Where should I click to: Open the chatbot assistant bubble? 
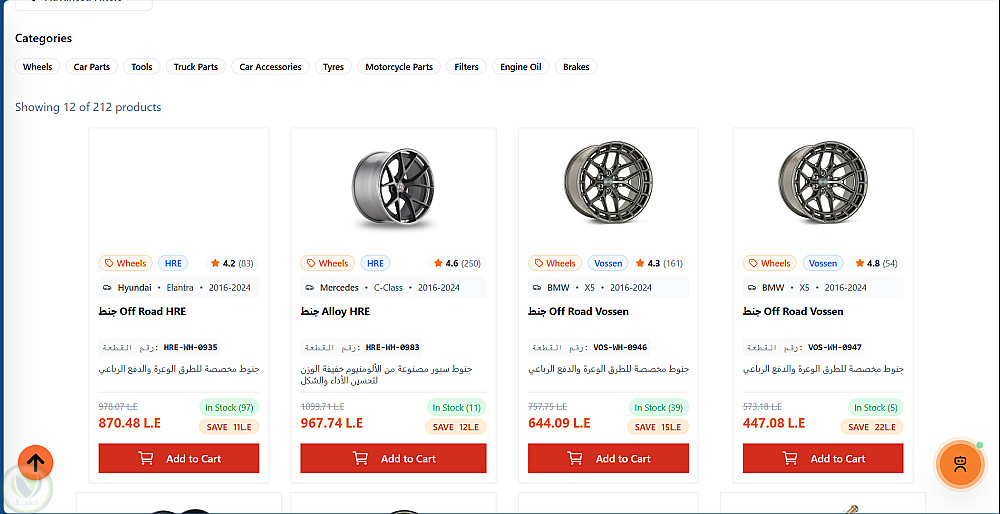pyautogui.click(x=959, y=464)
